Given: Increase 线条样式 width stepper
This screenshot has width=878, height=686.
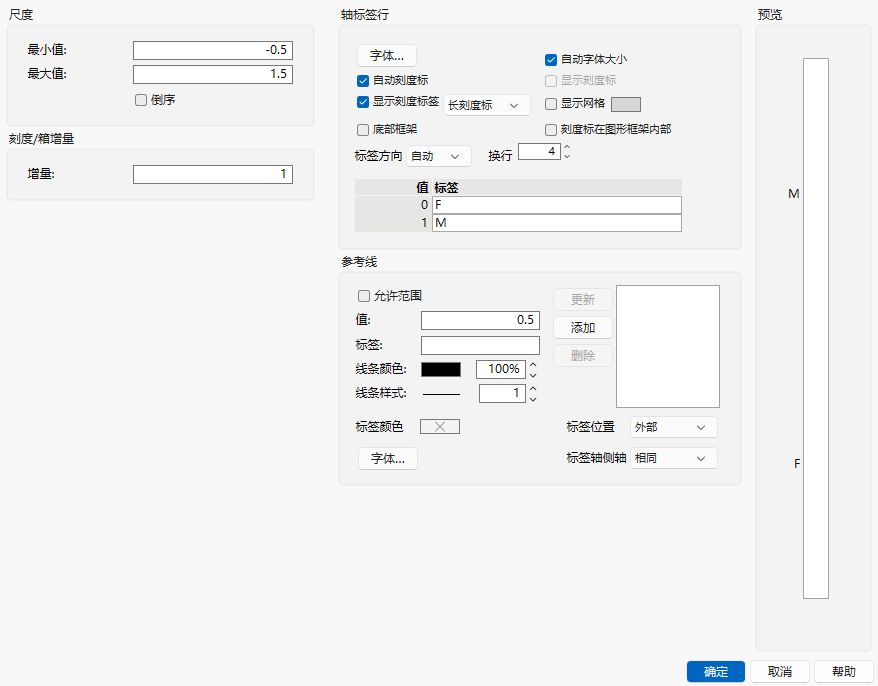Looking at the screenshot, I should click(533, 389).
